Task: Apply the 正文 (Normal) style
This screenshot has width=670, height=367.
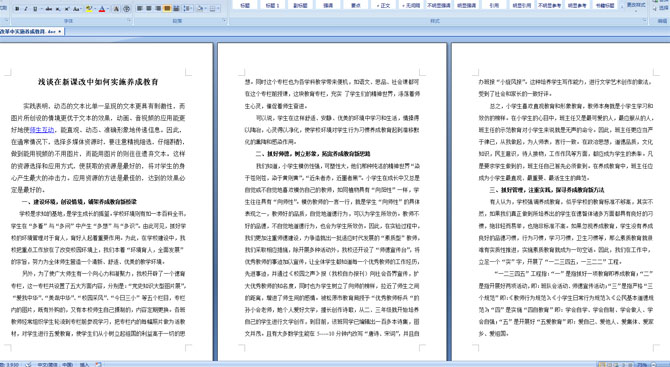Action: pos(384,5)
